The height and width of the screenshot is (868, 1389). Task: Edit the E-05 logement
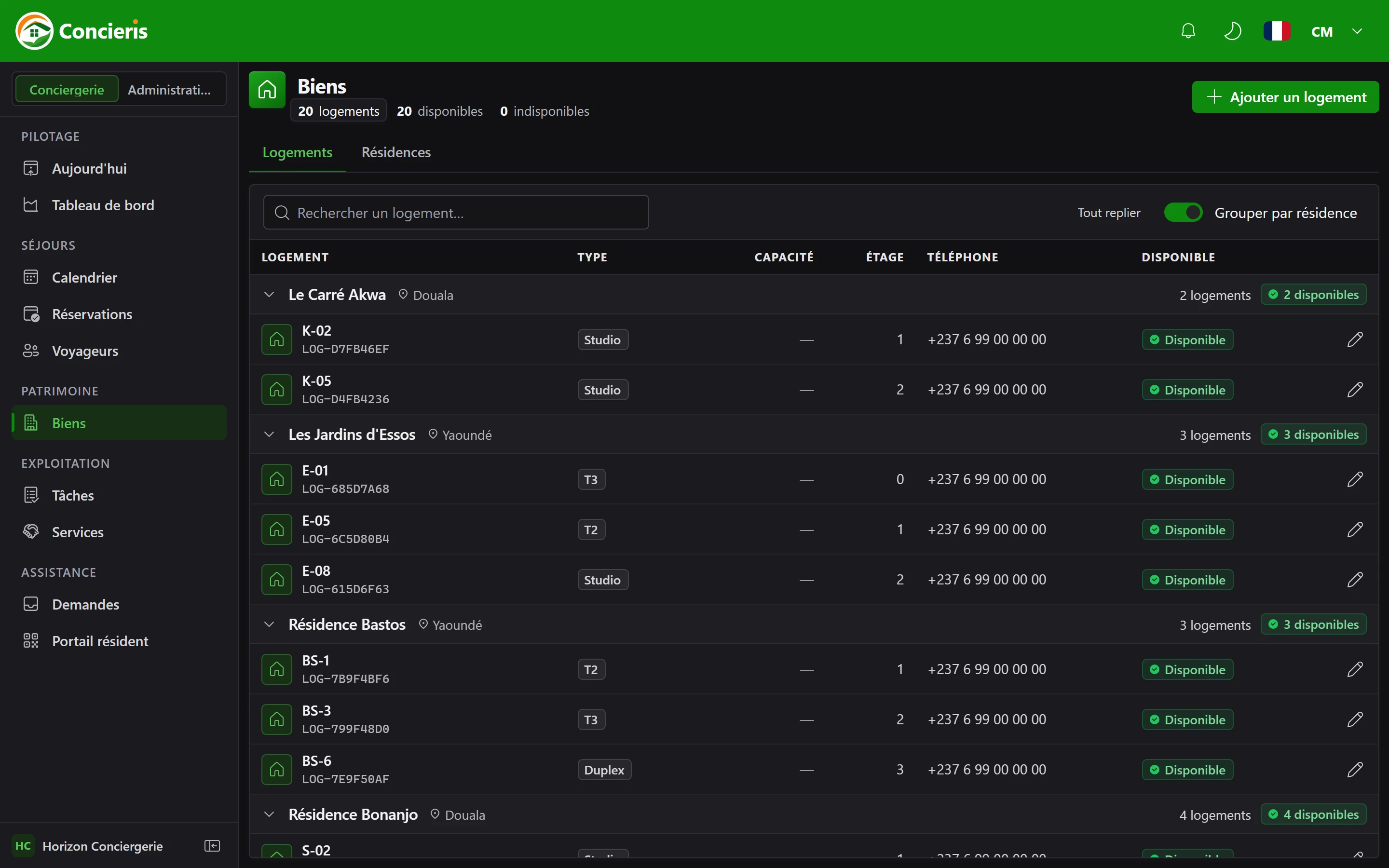pyautogui.click(x=1355, y=529)
